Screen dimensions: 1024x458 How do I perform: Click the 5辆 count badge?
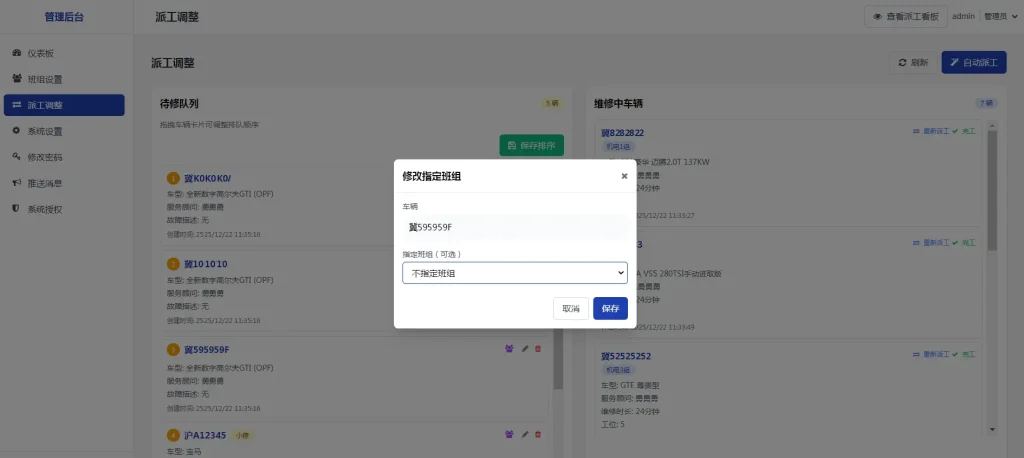(552, 103)
